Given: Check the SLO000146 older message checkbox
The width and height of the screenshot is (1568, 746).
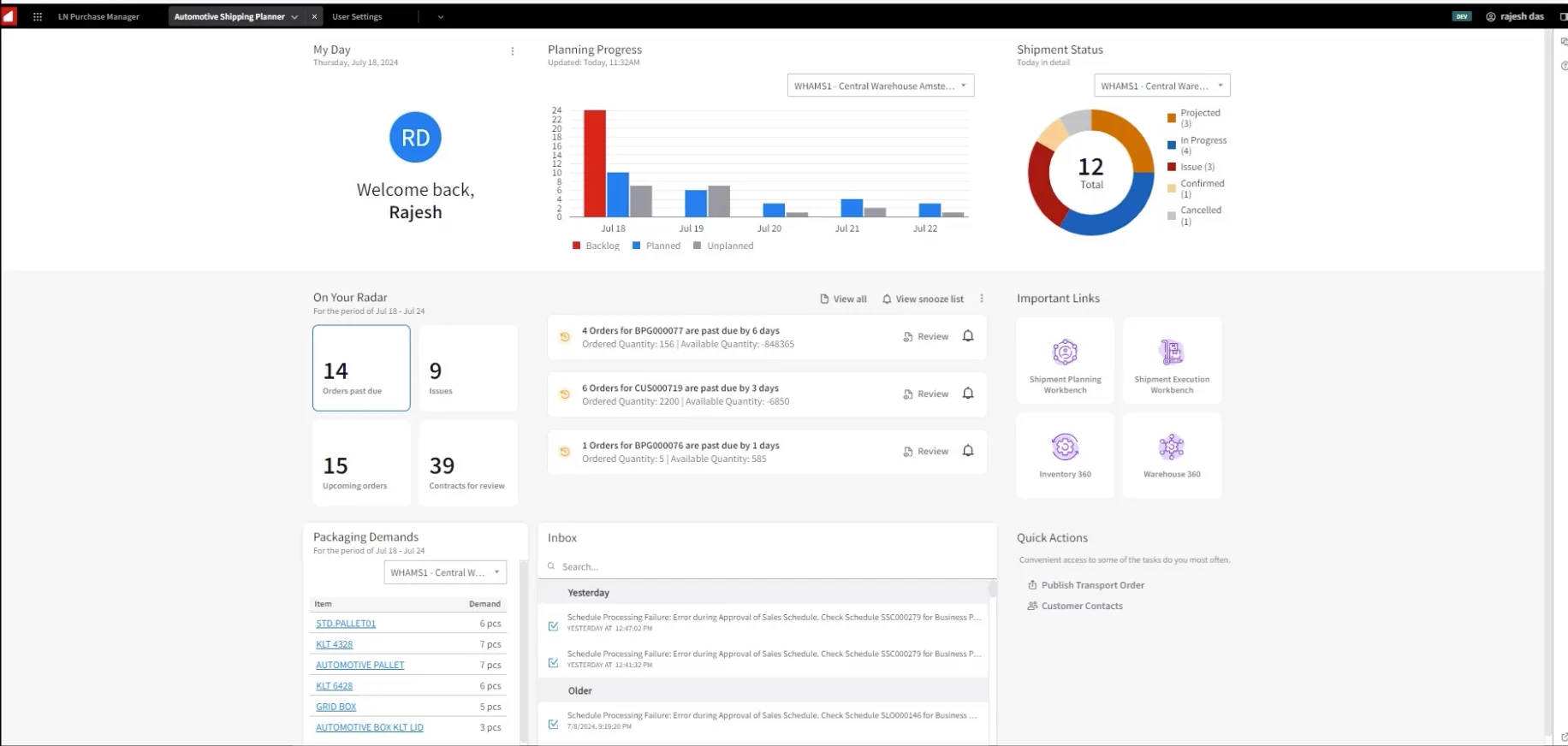Looking at the screenshot, I should (553, 725).
